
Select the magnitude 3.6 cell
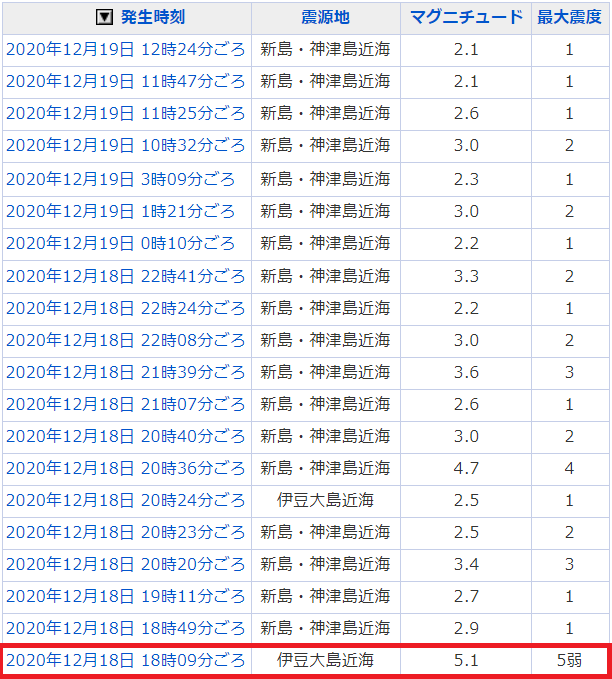tap(466, 372)
